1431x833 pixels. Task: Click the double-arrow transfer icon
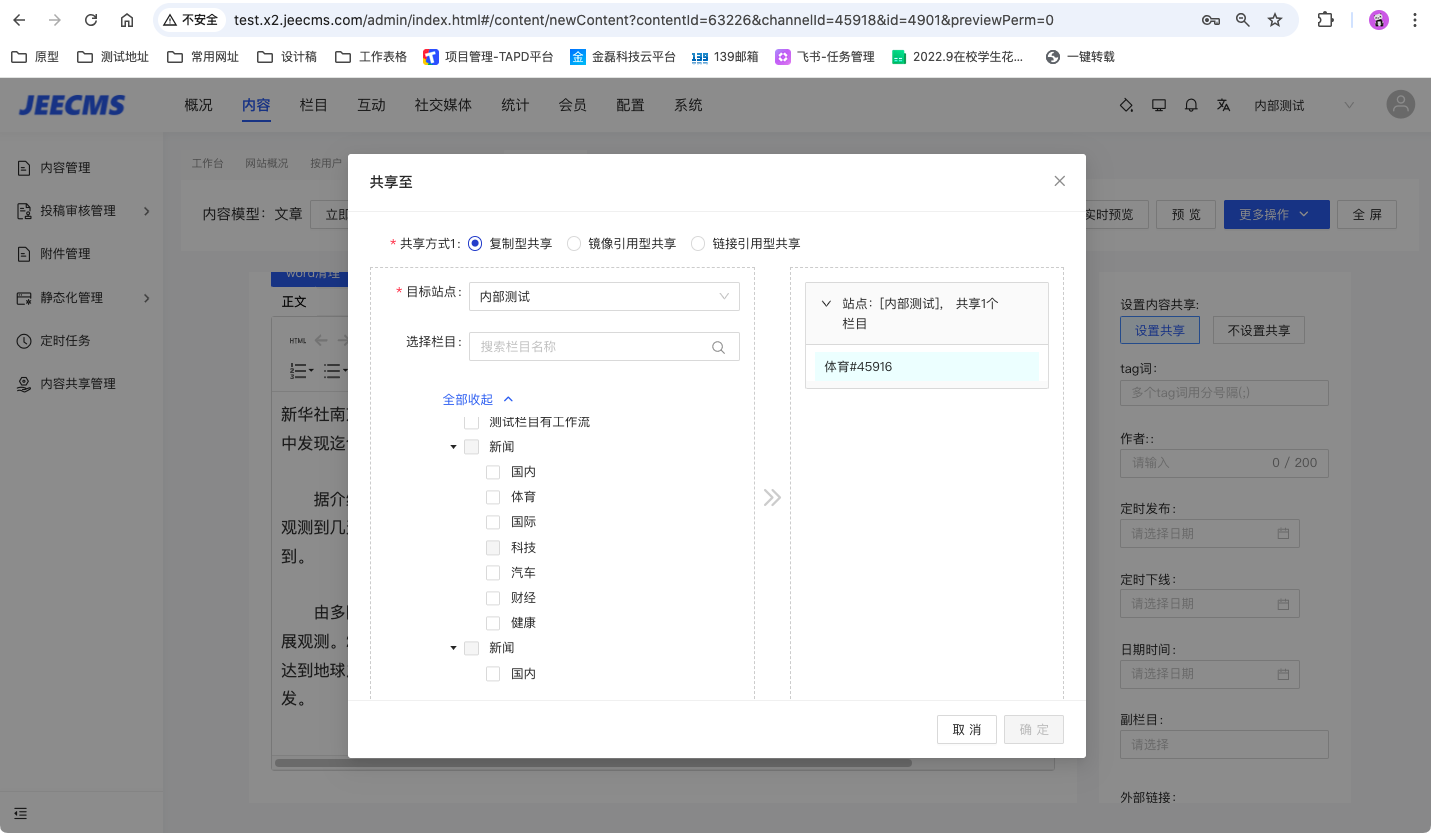772,497
